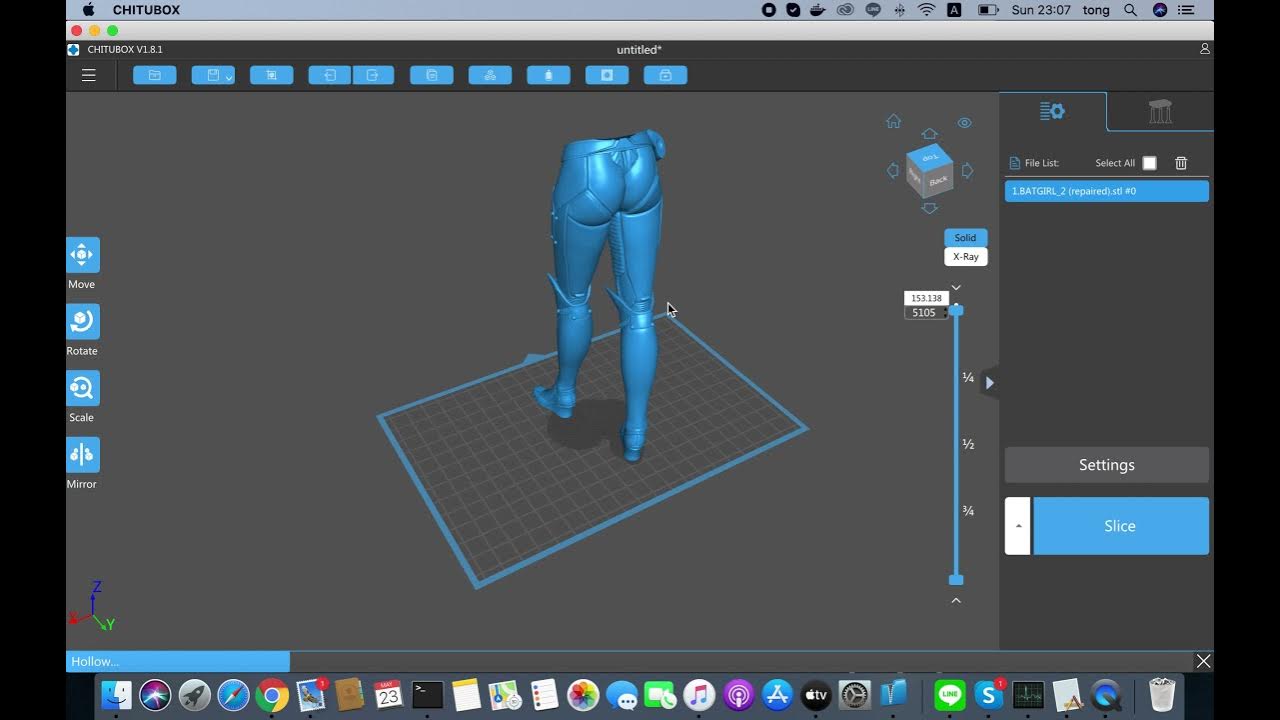Image resolution: width=1280 pixels, height=720 pixels.
Task: Open Google Chrome from the Dock
Action: coord(272,695)
